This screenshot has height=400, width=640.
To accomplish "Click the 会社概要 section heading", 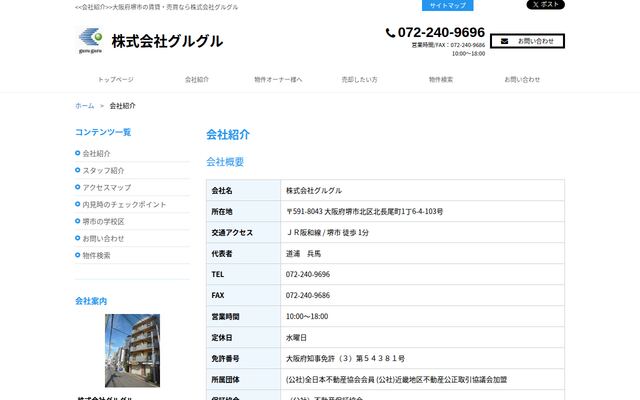I will (225, 162).
